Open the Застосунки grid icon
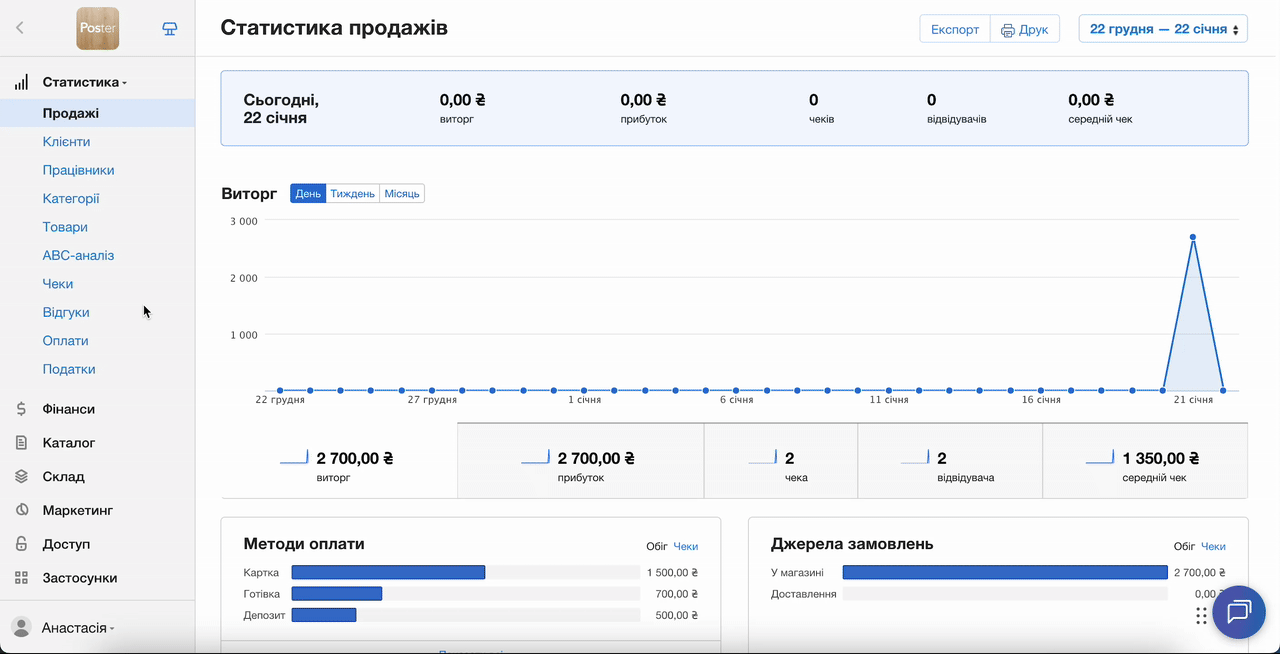Viewport: 1280px width, 654px height. pyautogui.click(x=21, y=578)
